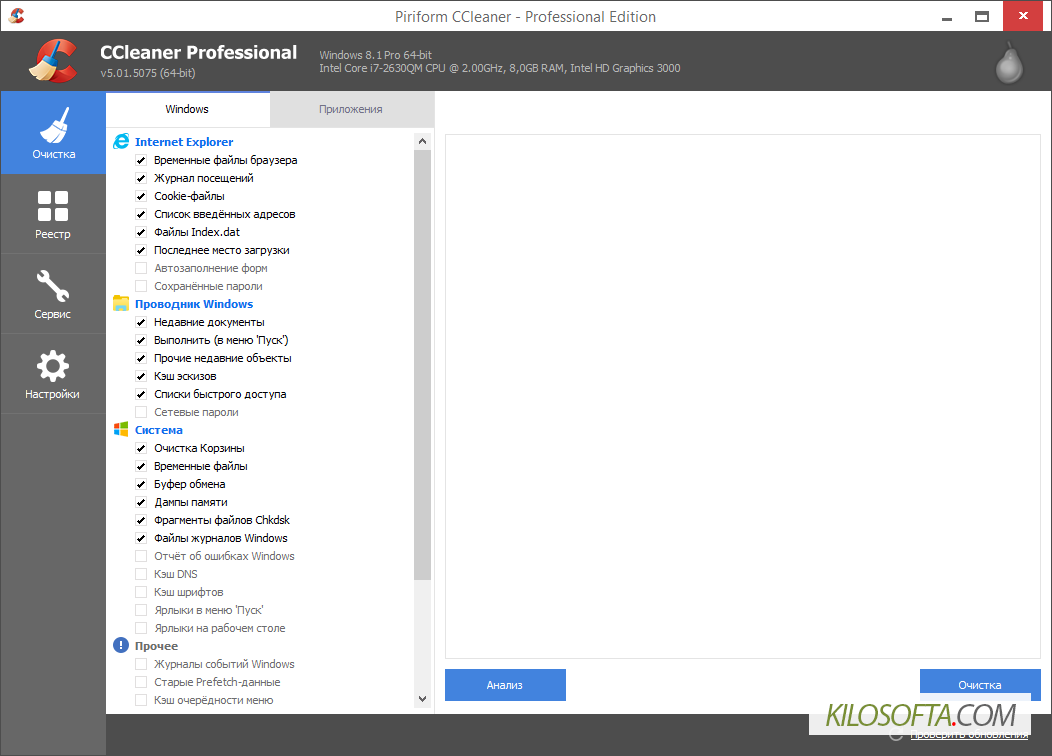Click the Internet Explorer group icon
This screenshot has height=756, width=1052.
[x=121, y=142]
